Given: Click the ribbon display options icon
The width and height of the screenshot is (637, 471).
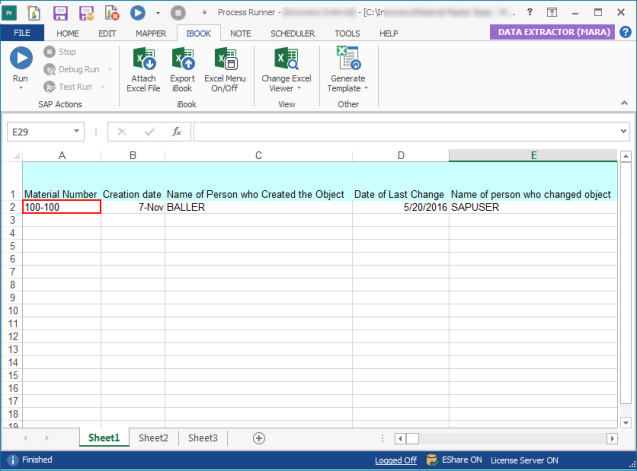Looking at the screenshot, I should click(x=552, y=12).
